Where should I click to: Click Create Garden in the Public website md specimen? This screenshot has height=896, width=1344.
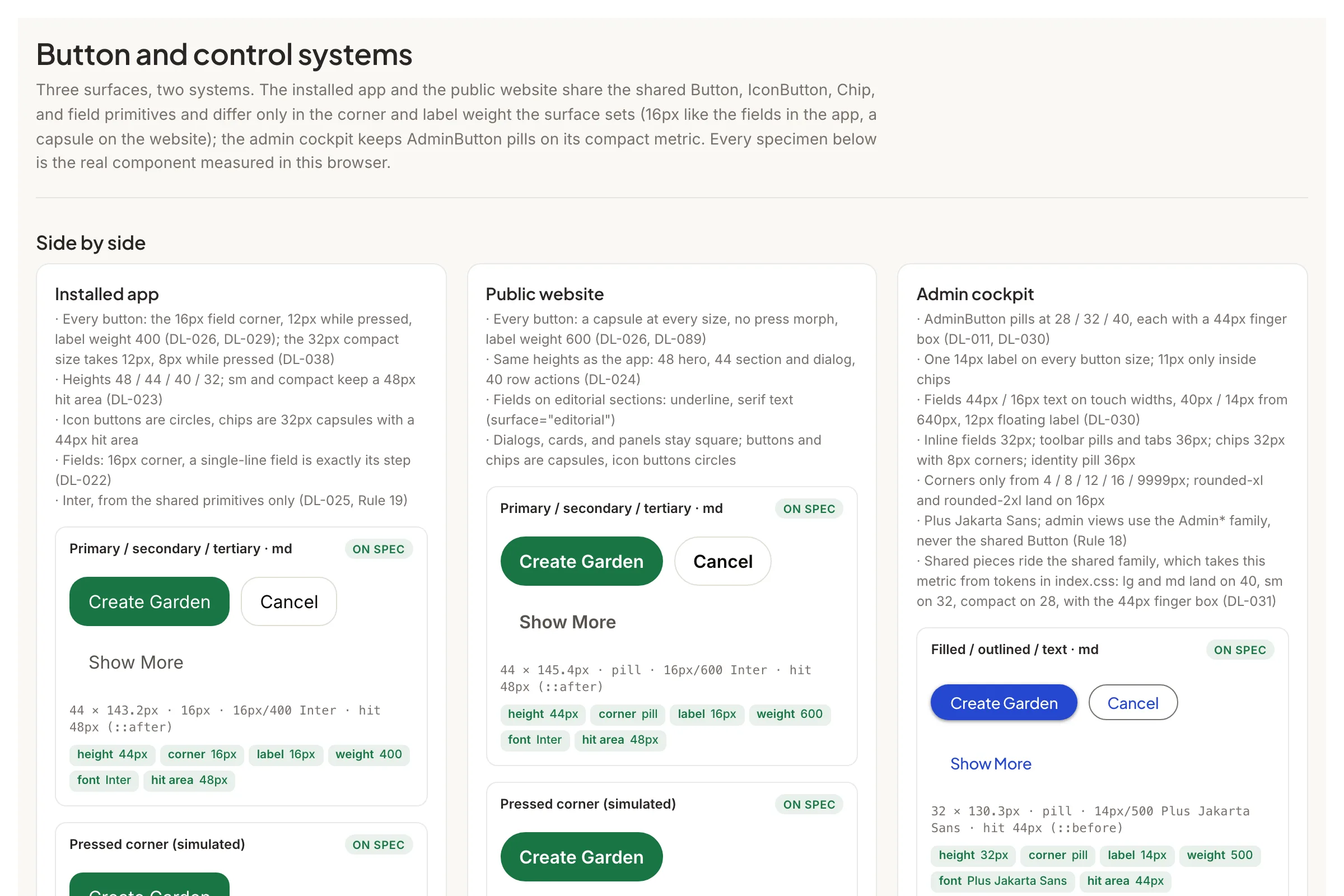[x=581, y=561]
